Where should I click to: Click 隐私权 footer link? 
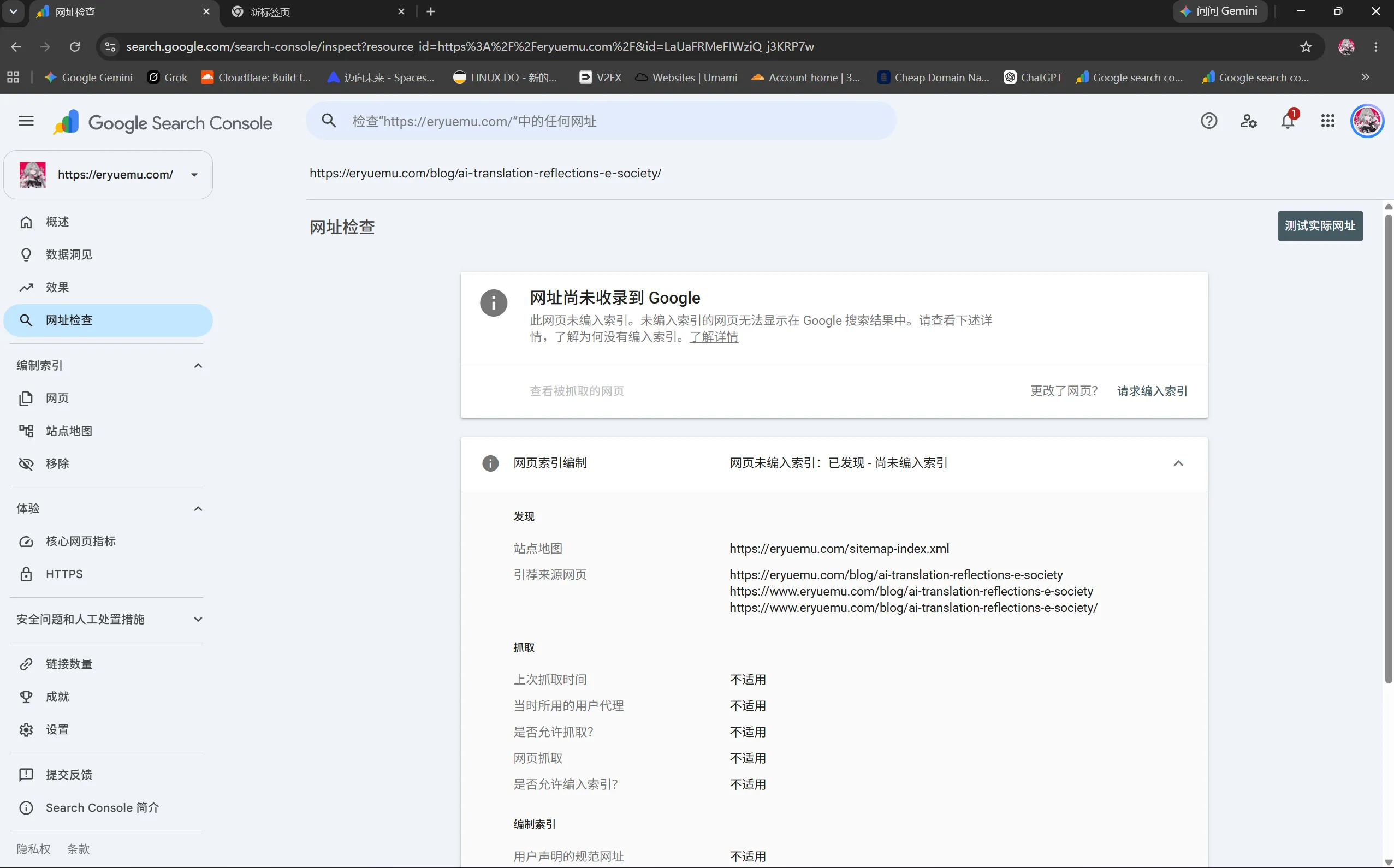(x=33, y=849)
